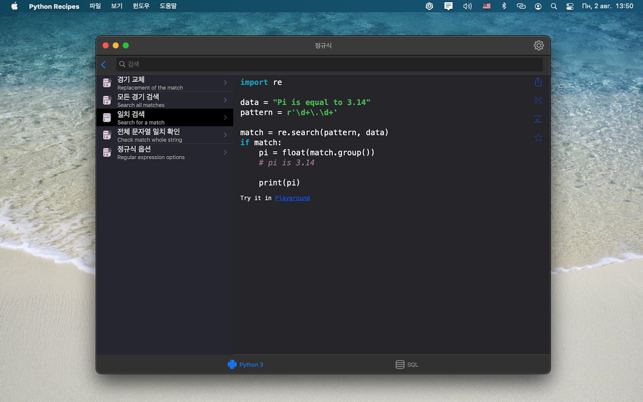Go back using the left arrow
643x402 pixels.
click(x=103, y=64)
